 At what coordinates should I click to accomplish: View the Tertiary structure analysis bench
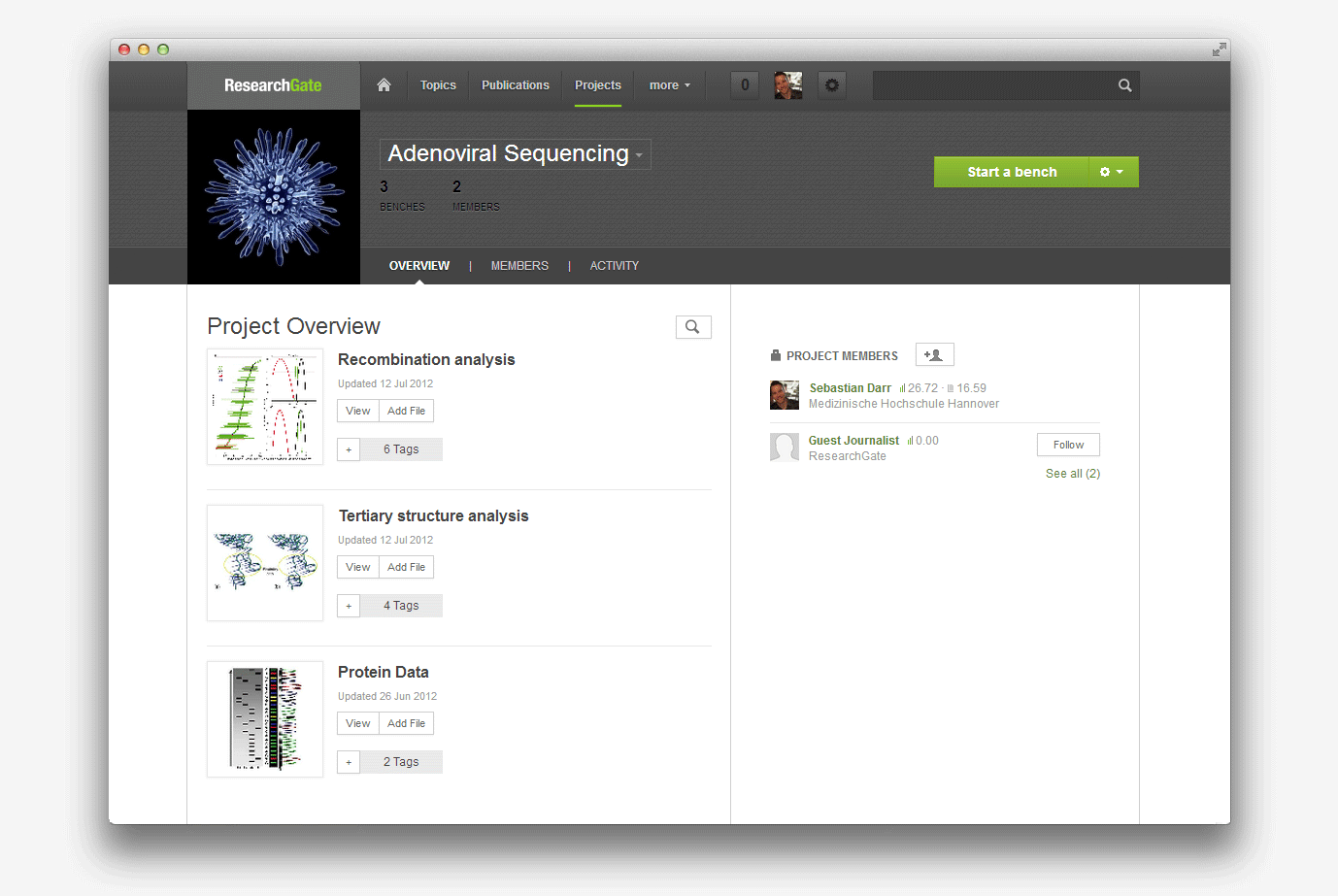pyautogui.click(x=358, y=567)
